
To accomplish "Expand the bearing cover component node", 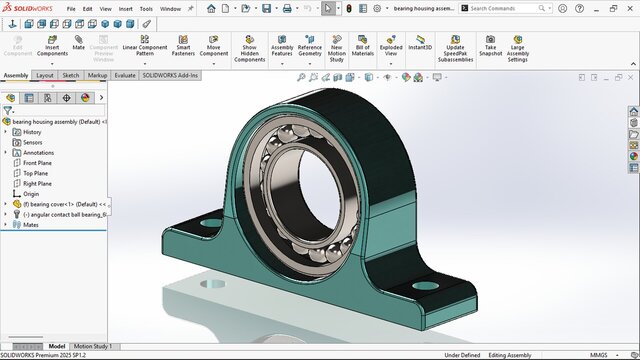I will 6,204.
